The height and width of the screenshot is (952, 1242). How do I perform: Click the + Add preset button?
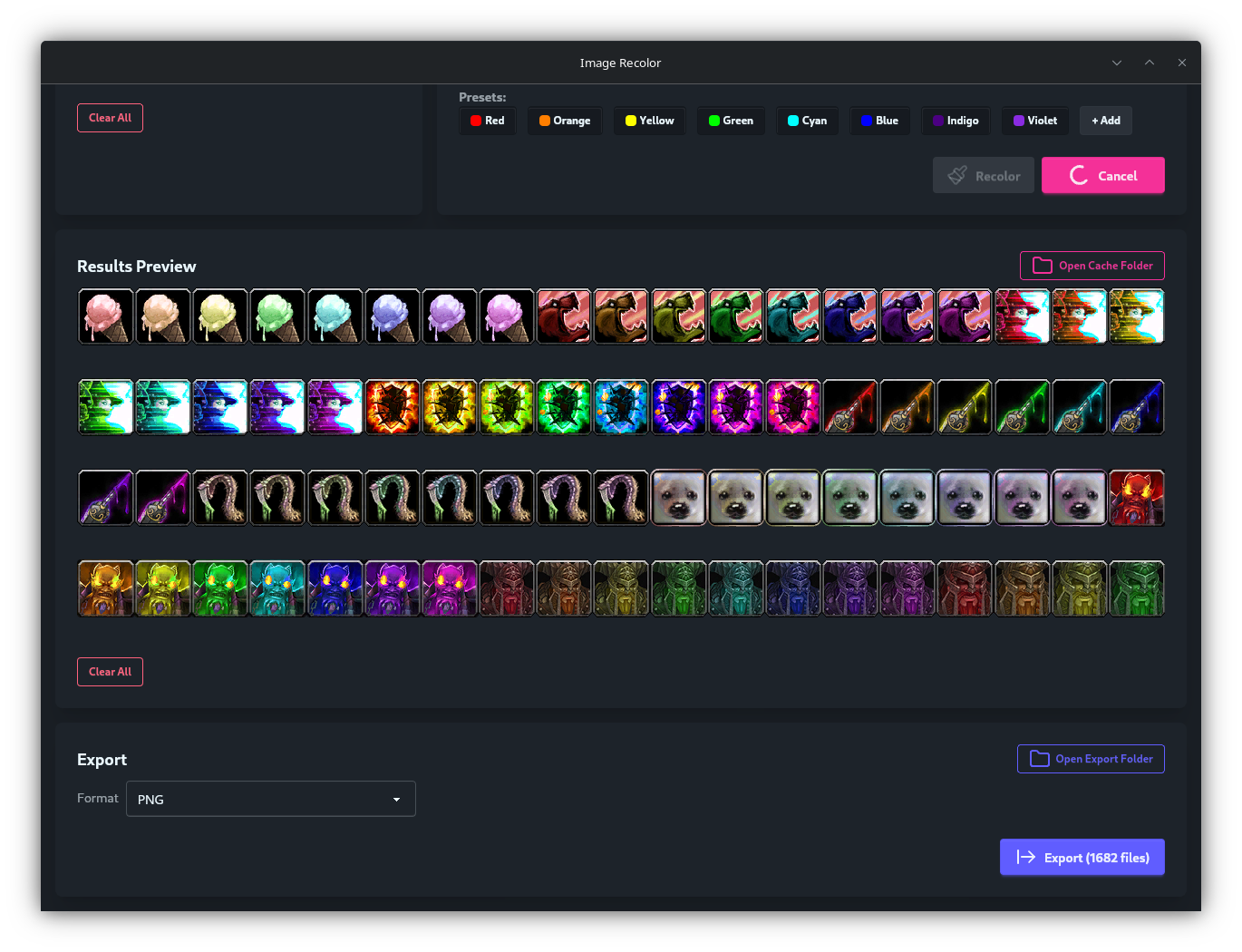[1106, 121]
